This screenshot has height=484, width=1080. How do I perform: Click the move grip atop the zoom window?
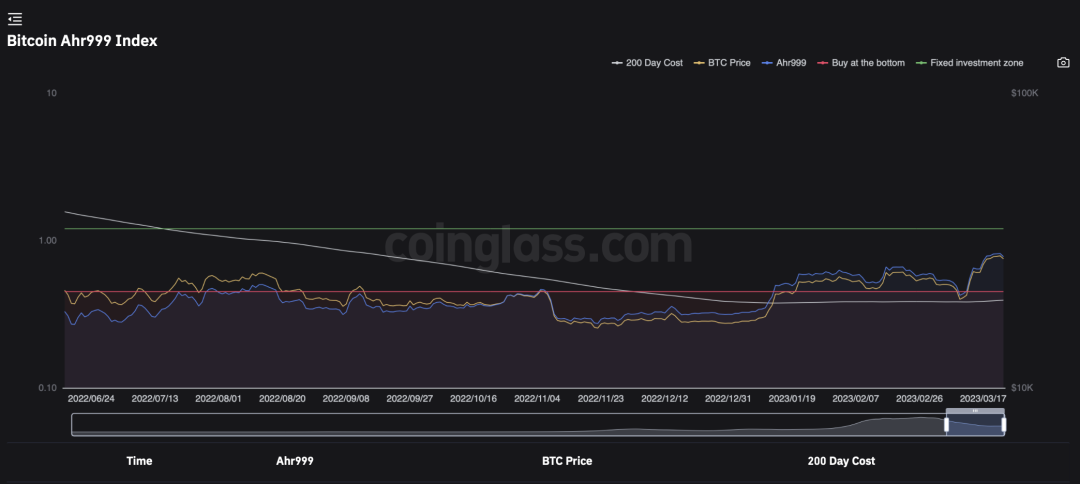click(975, 411)
